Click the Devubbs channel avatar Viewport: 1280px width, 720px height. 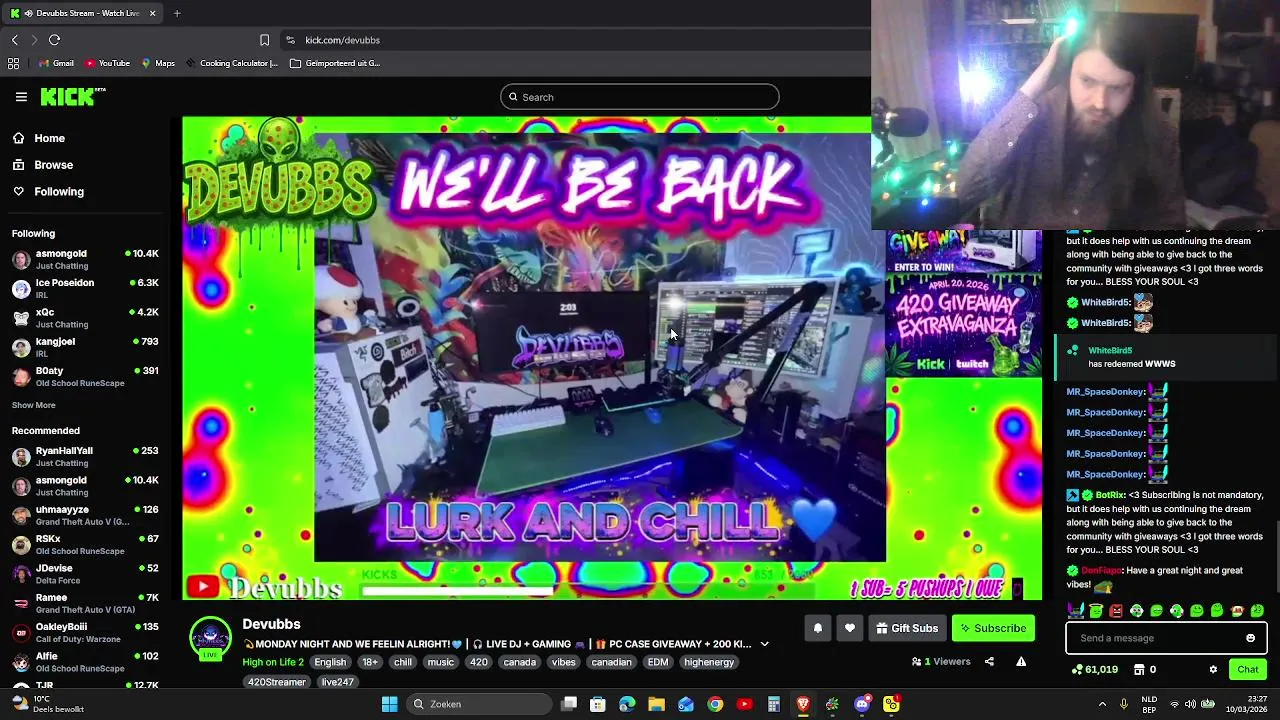tap(210, 638)
